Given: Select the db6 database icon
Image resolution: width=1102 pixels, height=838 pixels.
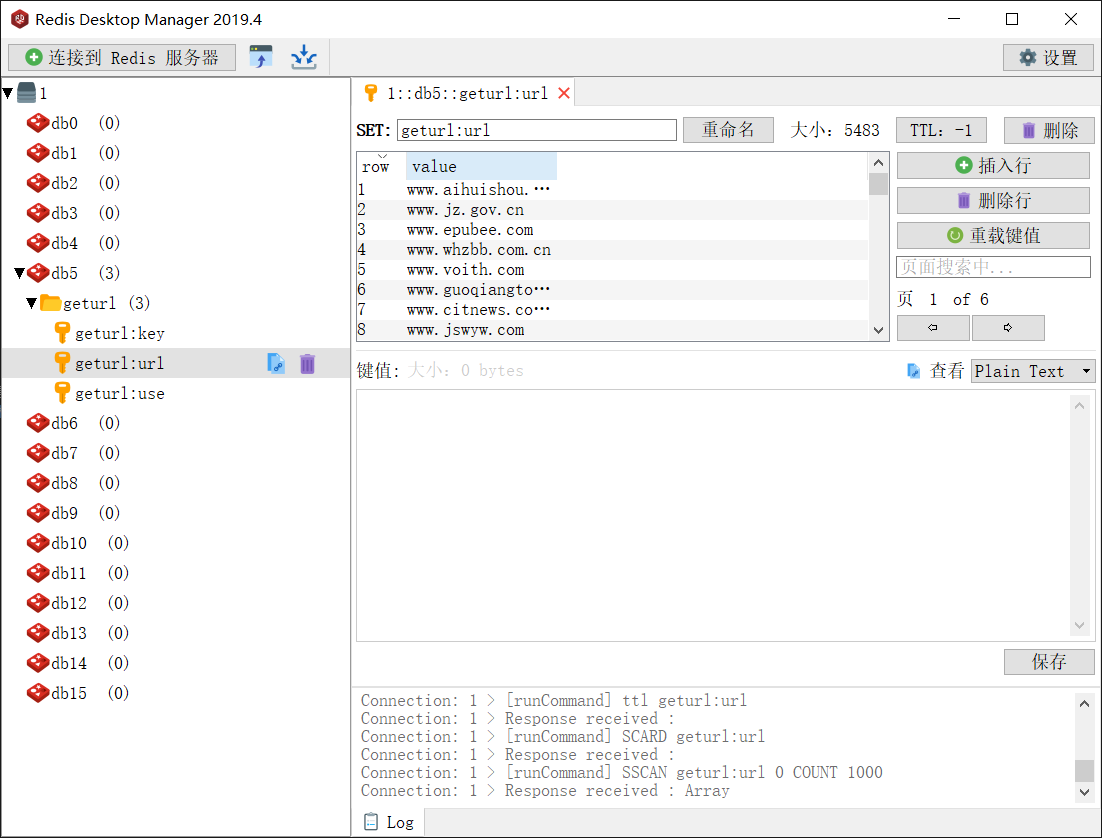Looking at the screenshot, I should [x=37, y=423].
